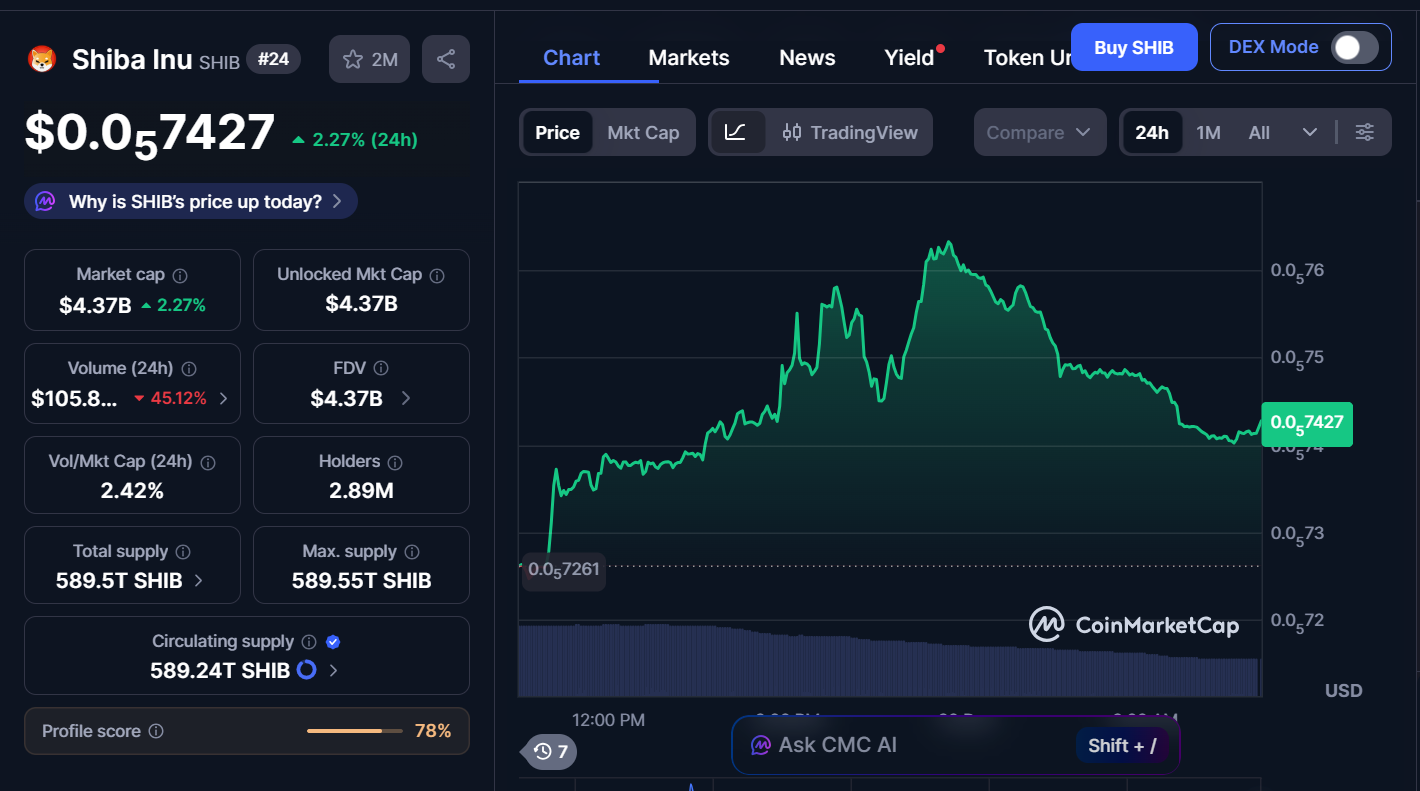Click the history clock icon badge
This screenshot has width=1420, height=791.
pos(550,751)
